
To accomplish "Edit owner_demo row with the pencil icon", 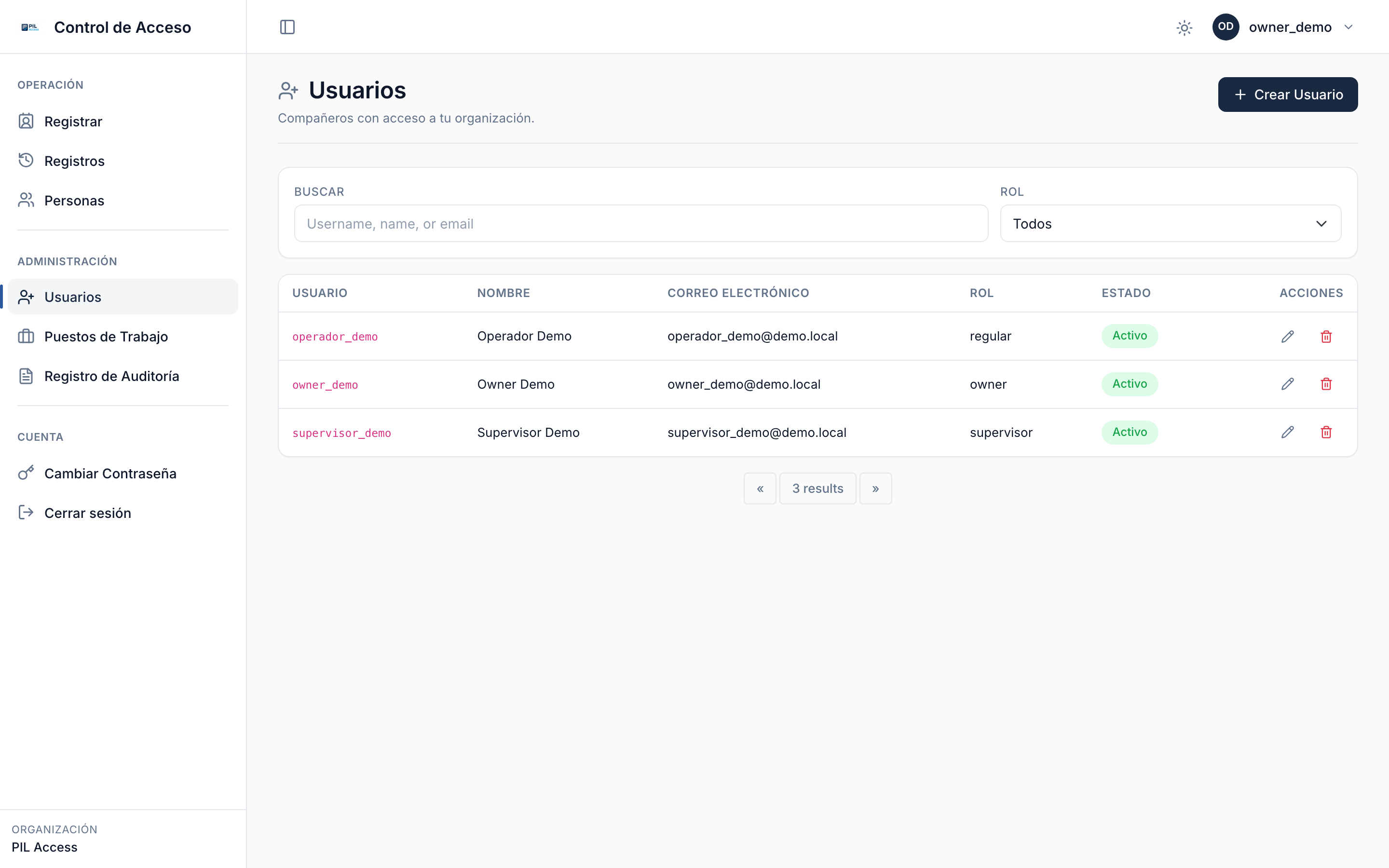I will click(1287, 384).
